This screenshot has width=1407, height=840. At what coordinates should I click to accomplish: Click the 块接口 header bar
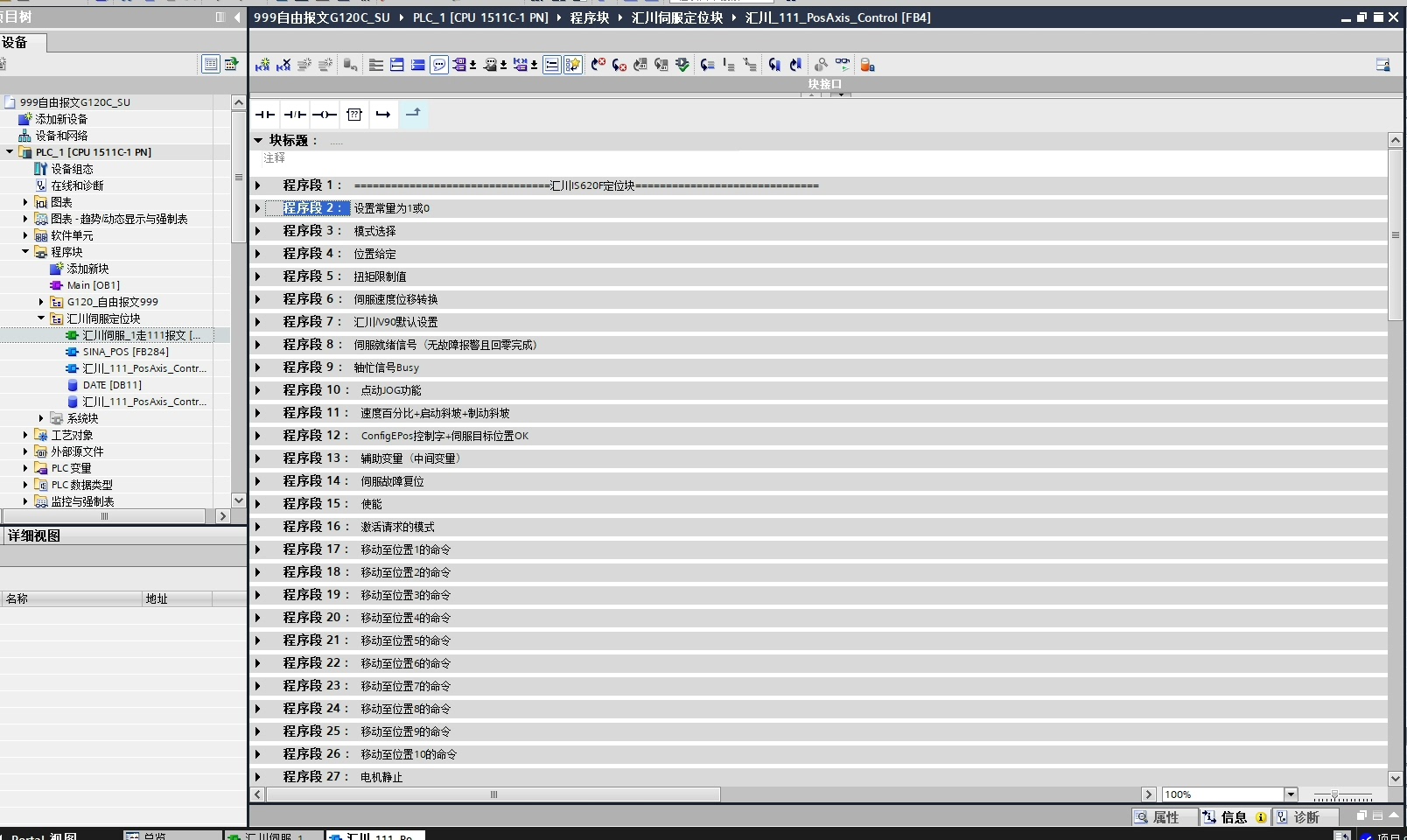(x=825, y=84)
